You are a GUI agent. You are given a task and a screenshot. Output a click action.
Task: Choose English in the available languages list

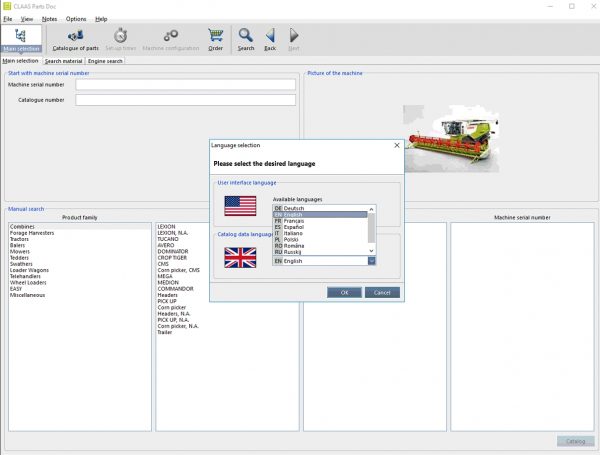click(320, 215)
